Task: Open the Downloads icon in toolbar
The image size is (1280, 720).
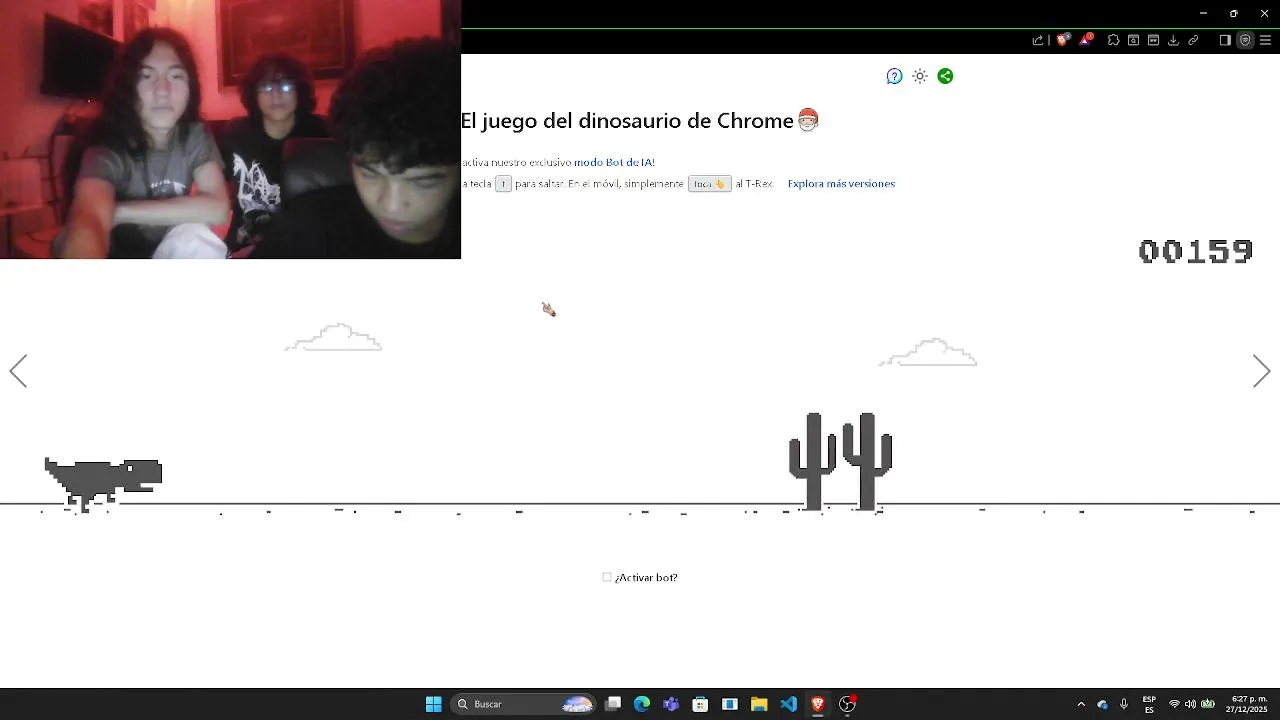Action: 1173,40
